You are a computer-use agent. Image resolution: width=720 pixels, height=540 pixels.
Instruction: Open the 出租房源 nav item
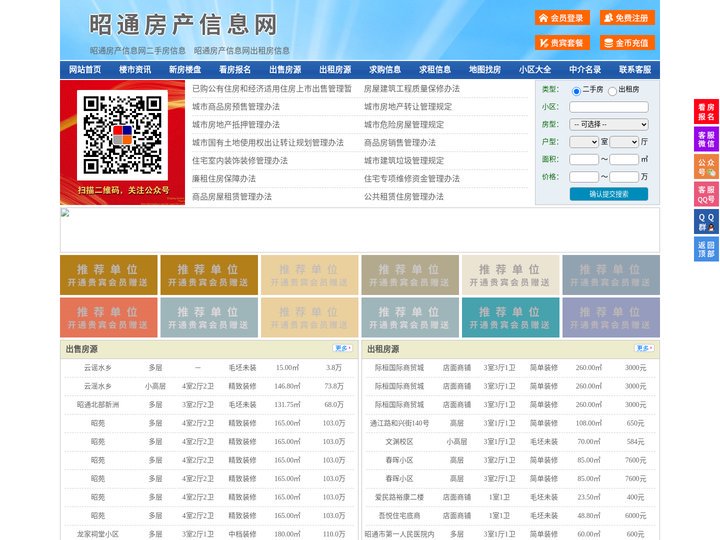[335, 70]
